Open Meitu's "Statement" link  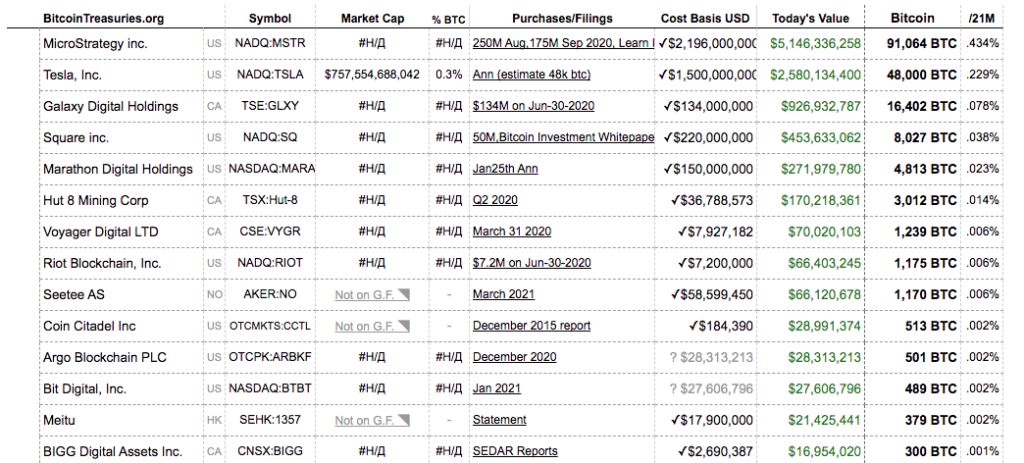[x=499, y=420]
